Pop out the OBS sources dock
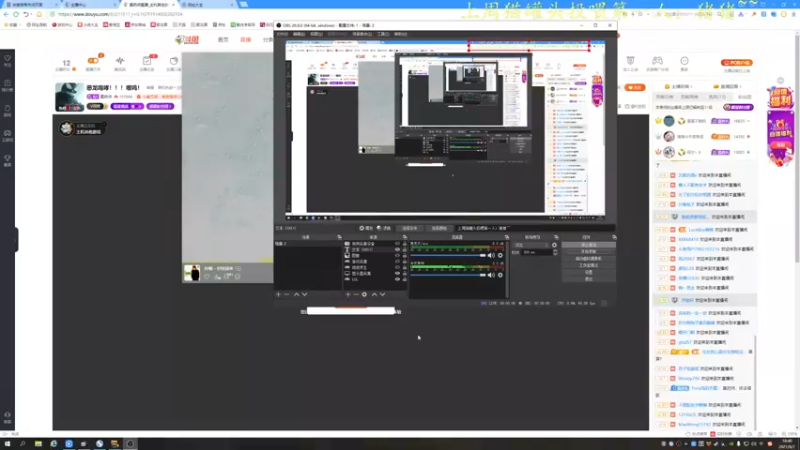800x450 pixels. (x=405, y=237)
